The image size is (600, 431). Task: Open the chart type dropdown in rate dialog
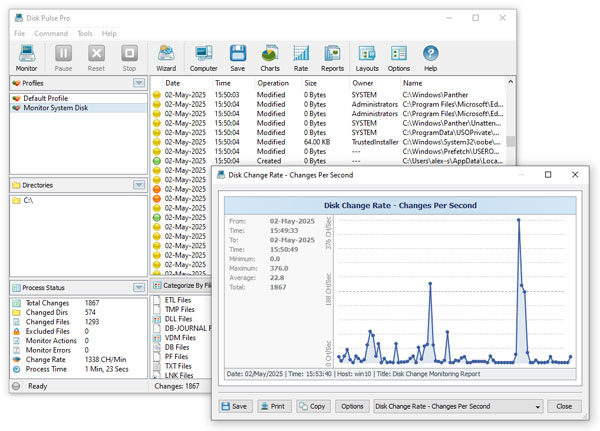[538, 407]
